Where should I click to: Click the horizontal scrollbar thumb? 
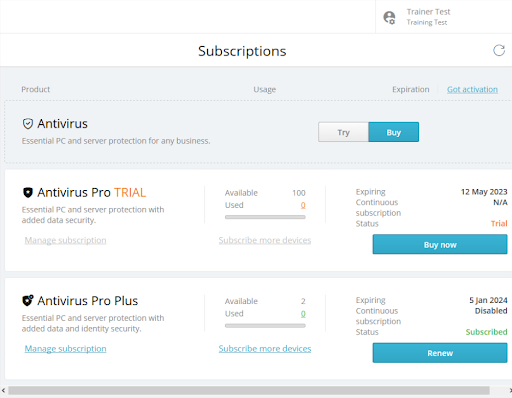click(249, 390)
